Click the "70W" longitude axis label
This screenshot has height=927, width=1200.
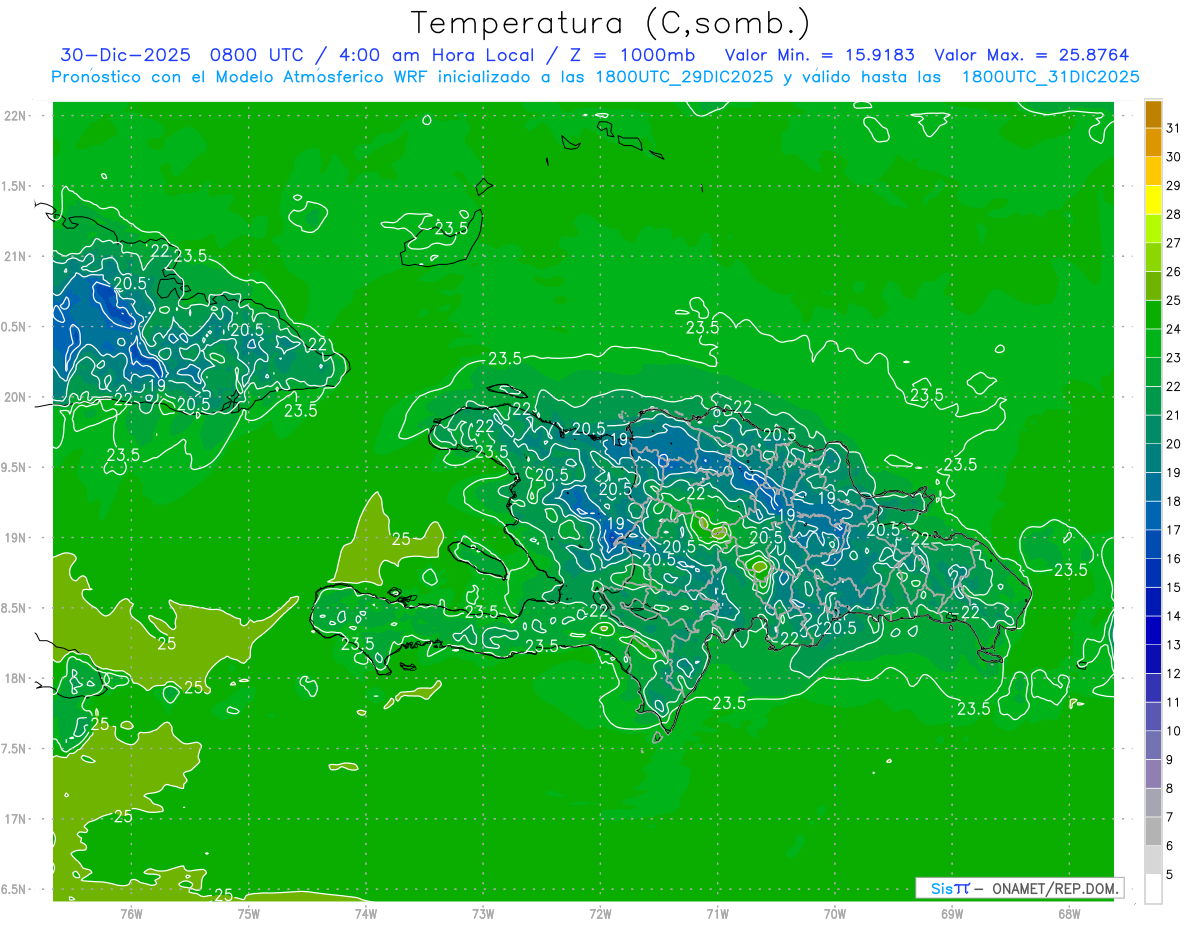834,914
